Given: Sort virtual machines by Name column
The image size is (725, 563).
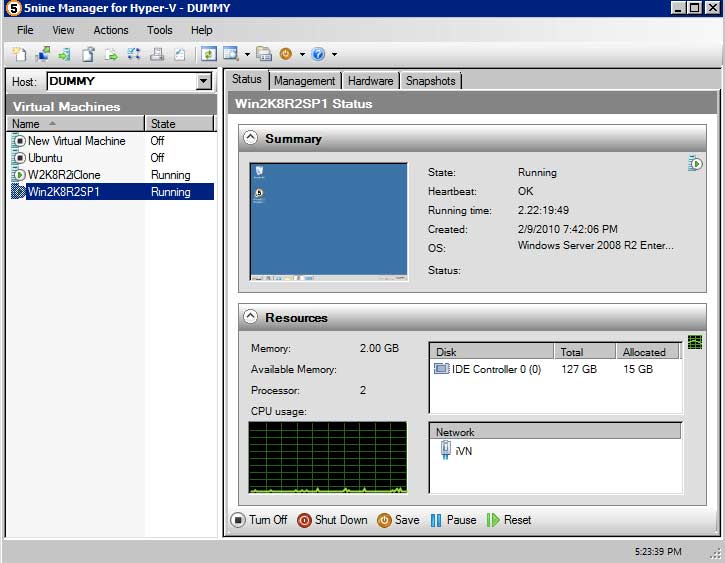Looking at the screenshot, I should tap(75, 124).
